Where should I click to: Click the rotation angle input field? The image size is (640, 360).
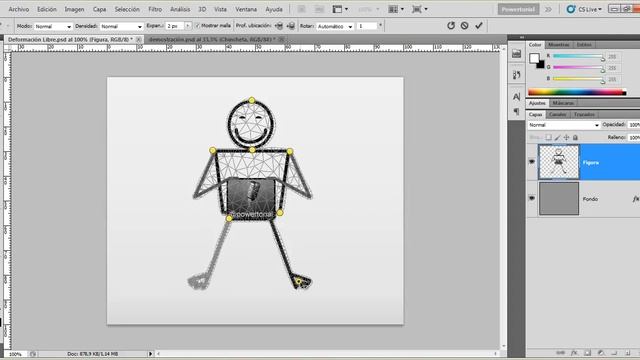367,26
